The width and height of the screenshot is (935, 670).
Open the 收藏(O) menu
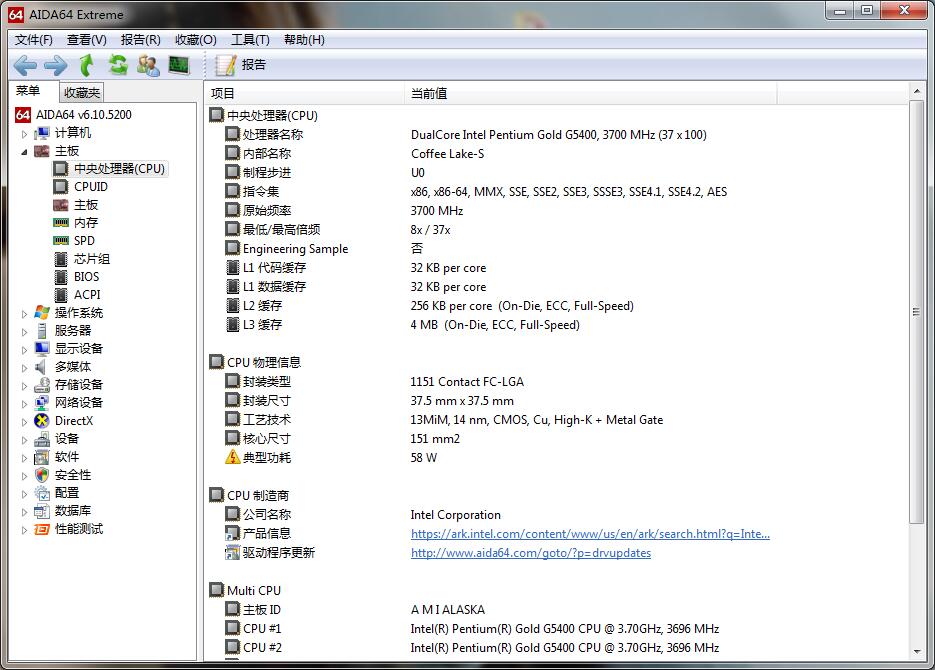tap(196, 40)
